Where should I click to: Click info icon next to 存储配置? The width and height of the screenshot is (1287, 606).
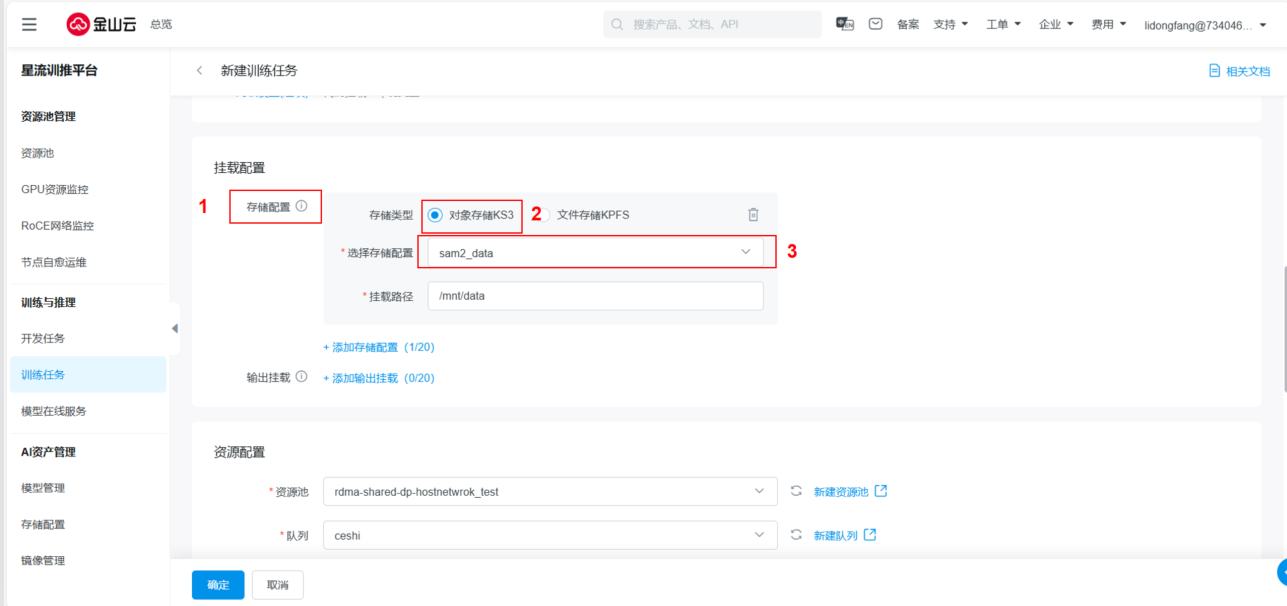click(301, 207)
